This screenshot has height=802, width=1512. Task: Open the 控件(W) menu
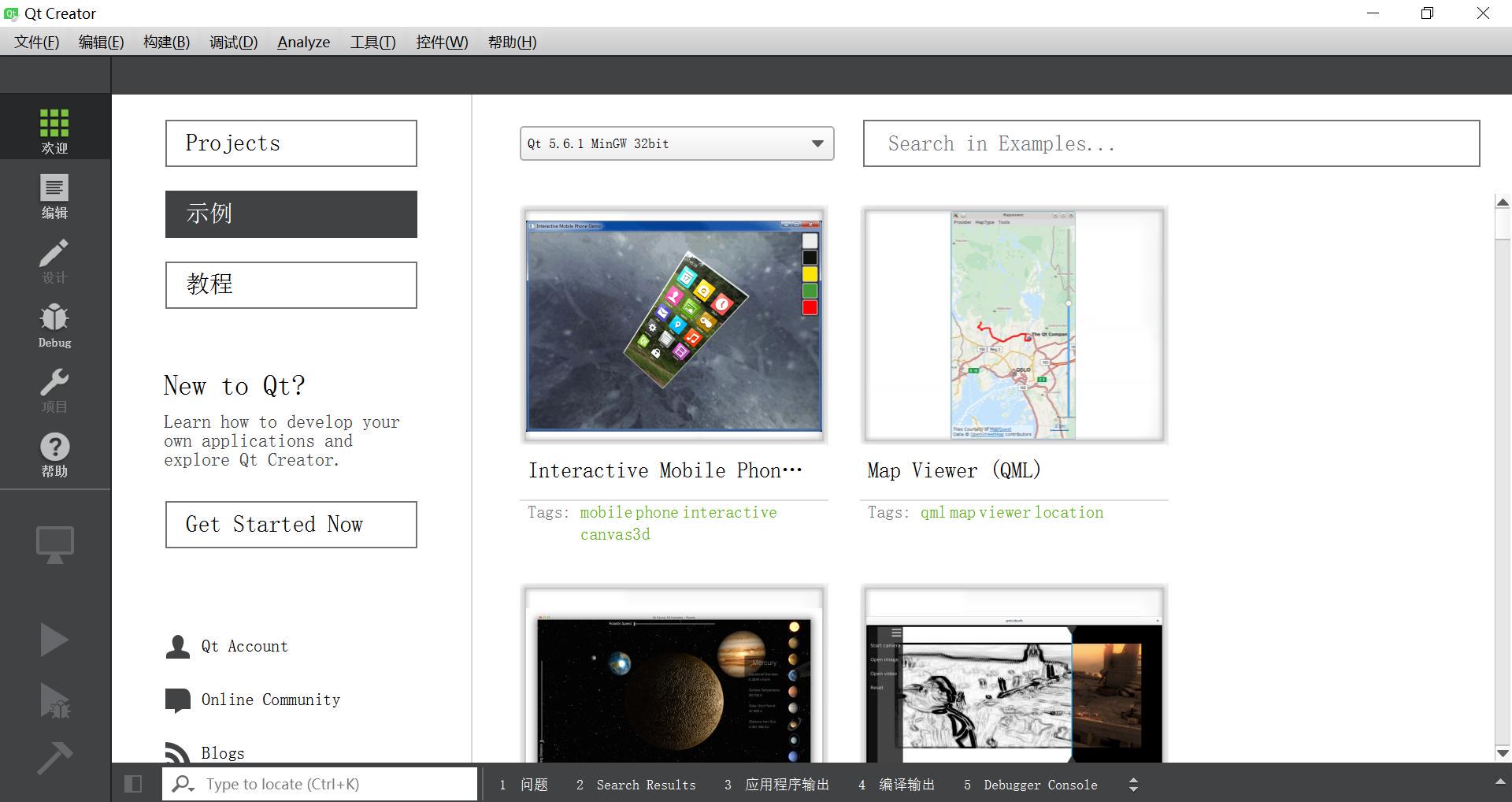point(442,42)
